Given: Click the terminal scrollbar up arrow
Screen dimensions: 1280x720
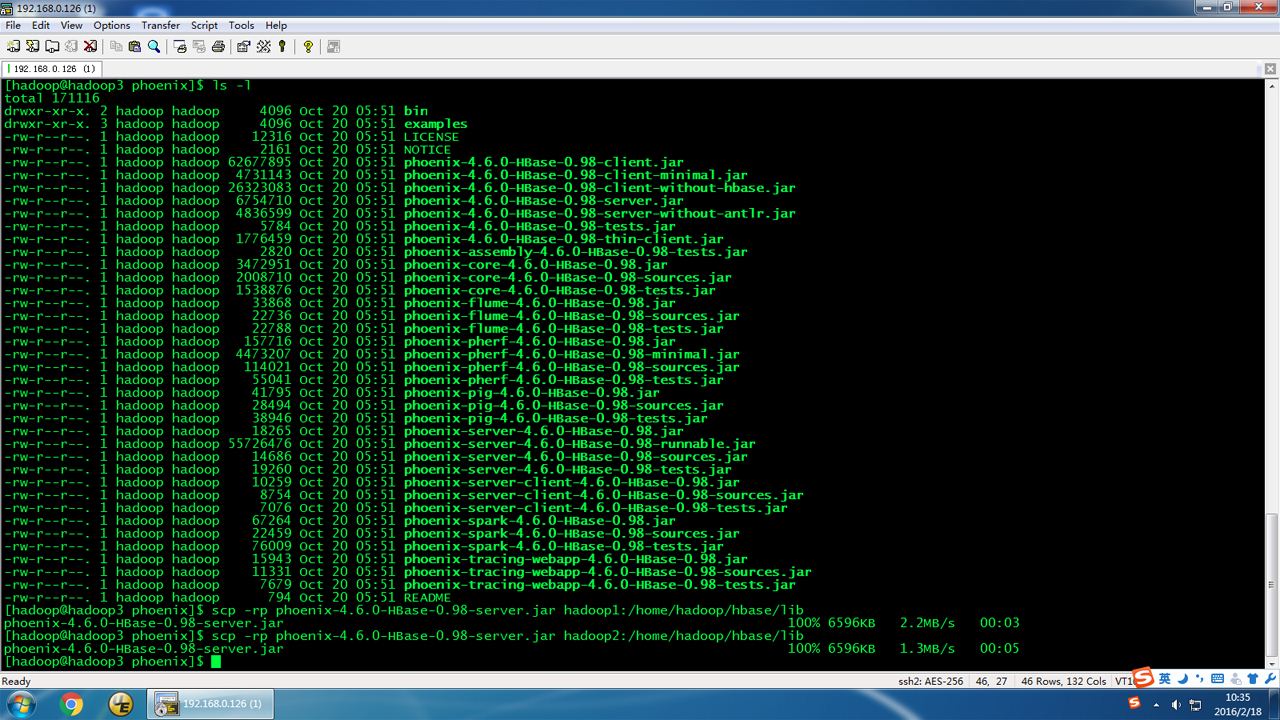Looking at the screenshot, I should 1272,86.
